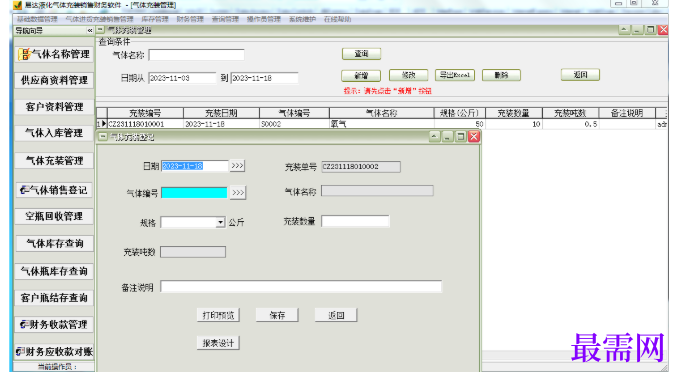Open 财务收款管理 in the navigation sidebar
Viewport: 683px width, 379px height.
click(54, 325)
